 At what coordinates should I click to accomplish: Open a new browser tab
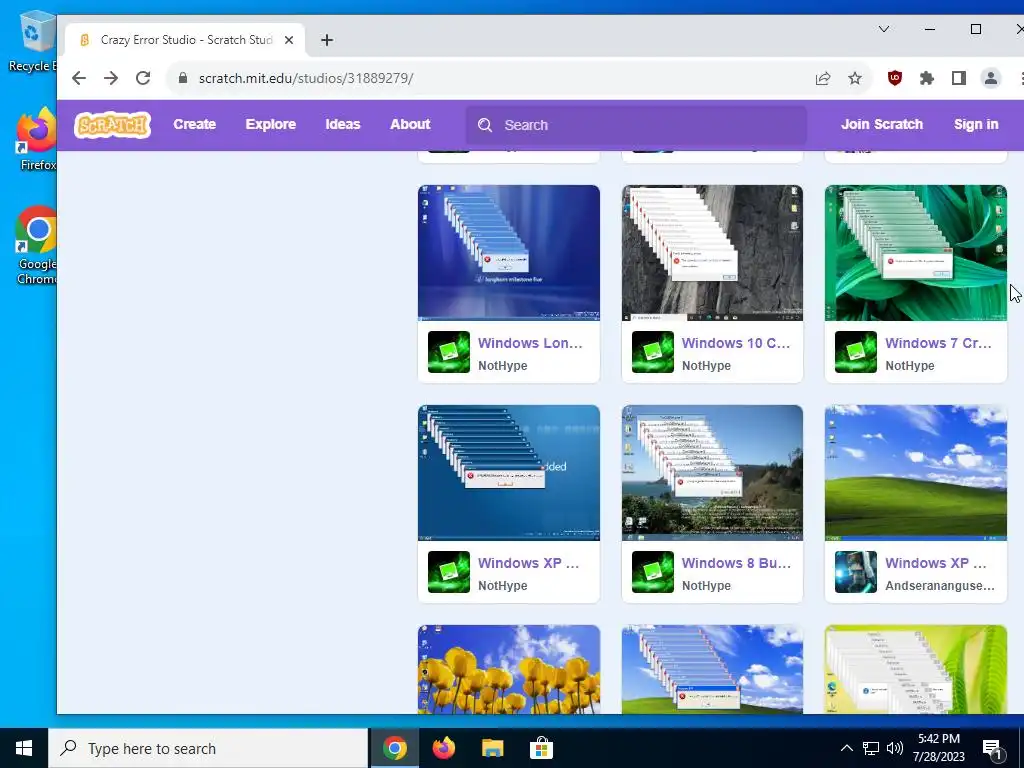click(327, 40)
